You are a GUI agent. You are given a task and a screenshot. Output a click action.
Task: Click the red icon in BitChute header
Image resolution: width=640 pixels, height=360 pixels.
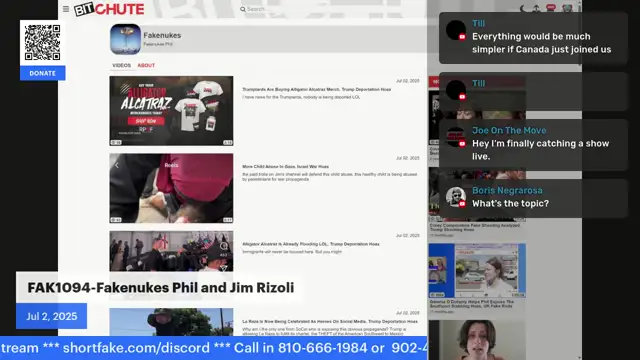[551, 8]
